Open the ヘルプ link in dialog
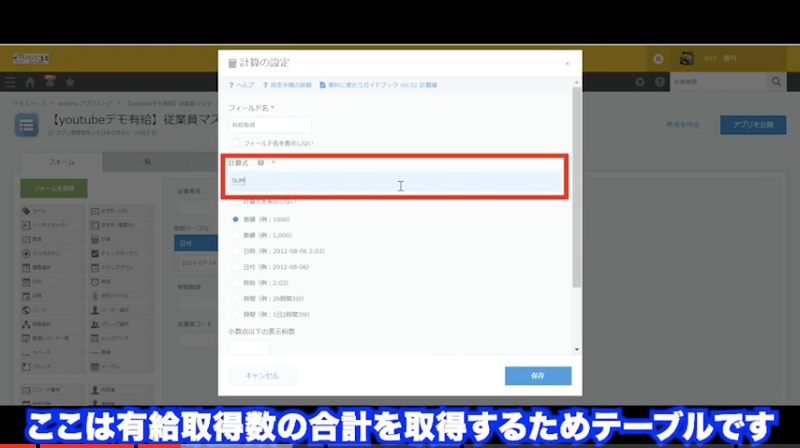 pyautogui.click(x=243, y=86)
